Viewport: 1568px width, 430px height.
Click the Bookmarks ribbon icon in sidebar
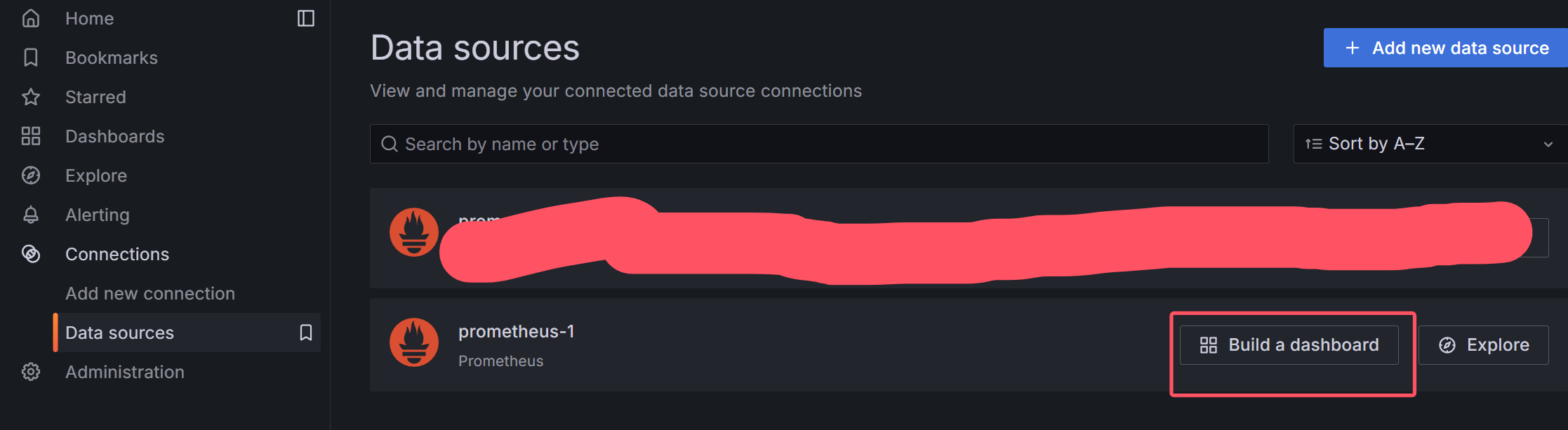click(x=31, y=58)
